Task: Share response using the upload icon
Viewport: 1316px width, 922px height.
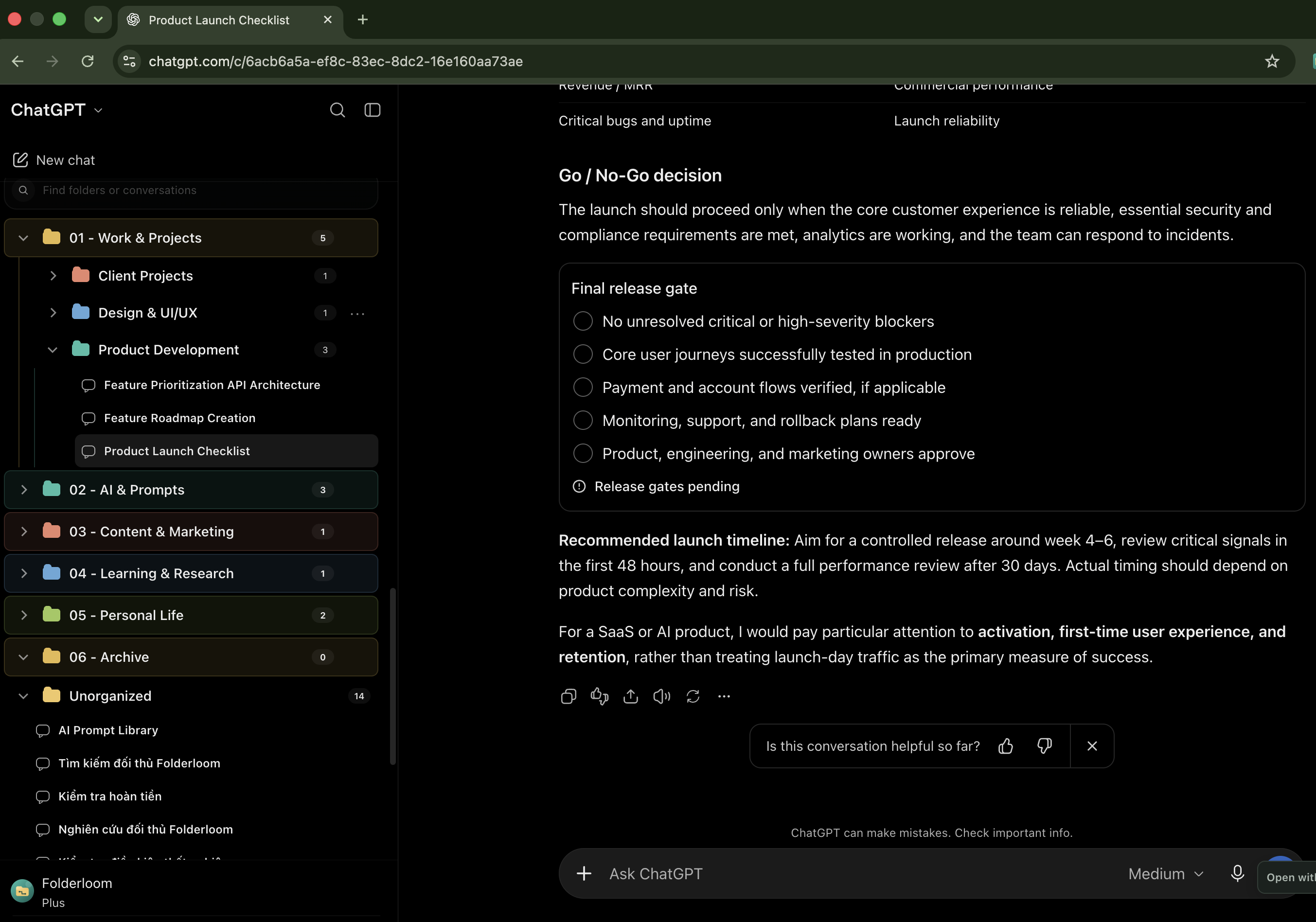Action: 630,696
